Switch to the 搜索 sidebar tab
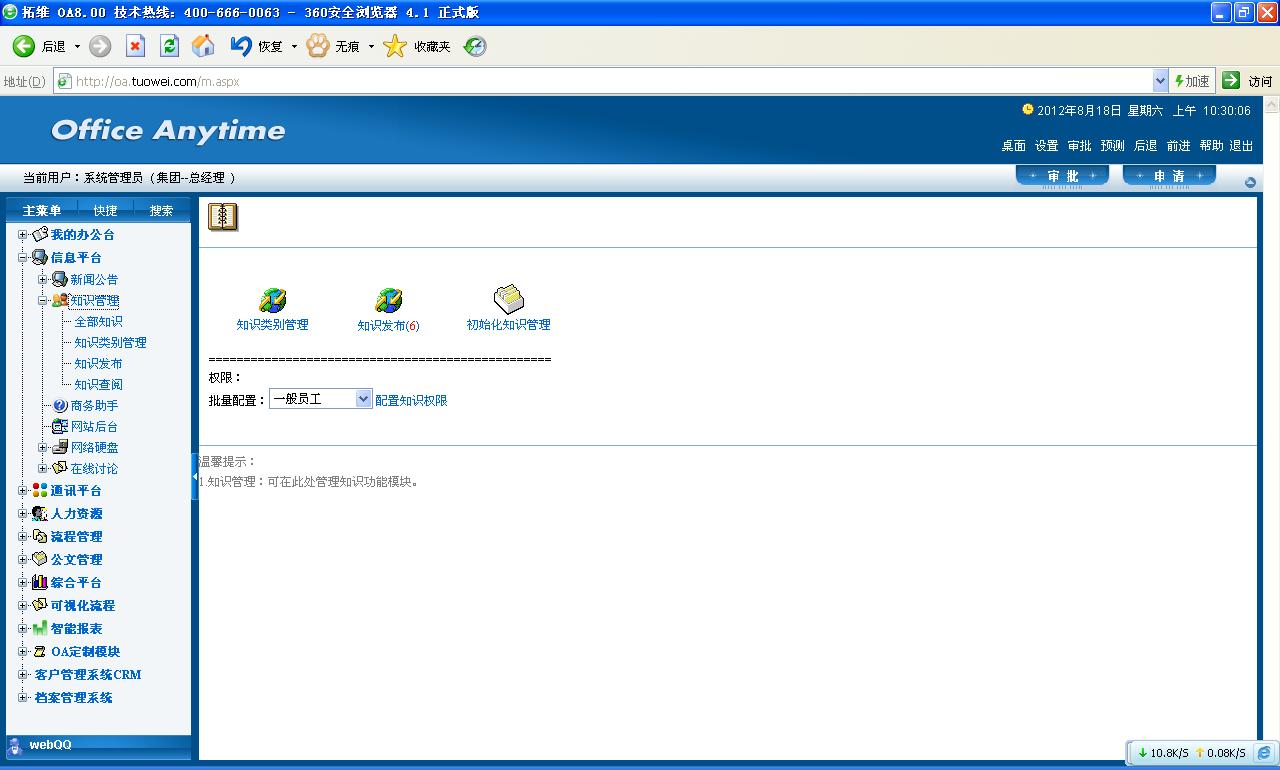This screenshot has height=770, width=1280. [161, 211]
